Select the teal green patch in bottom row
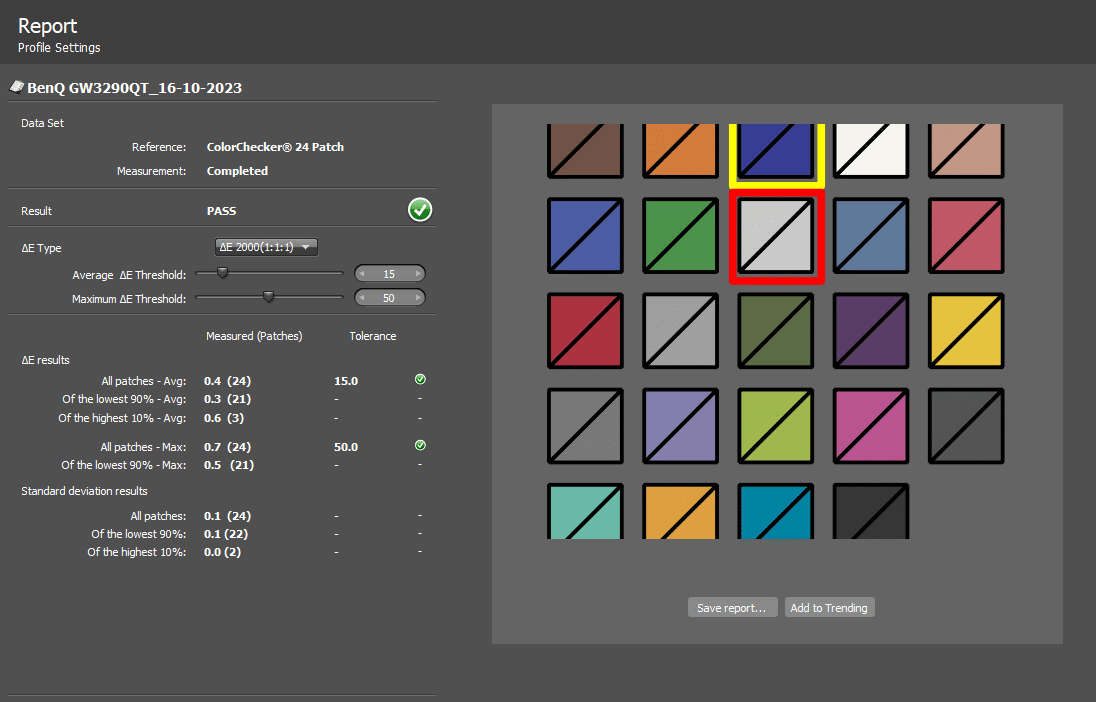This screenshot has width=1096, height=702. 586,511
